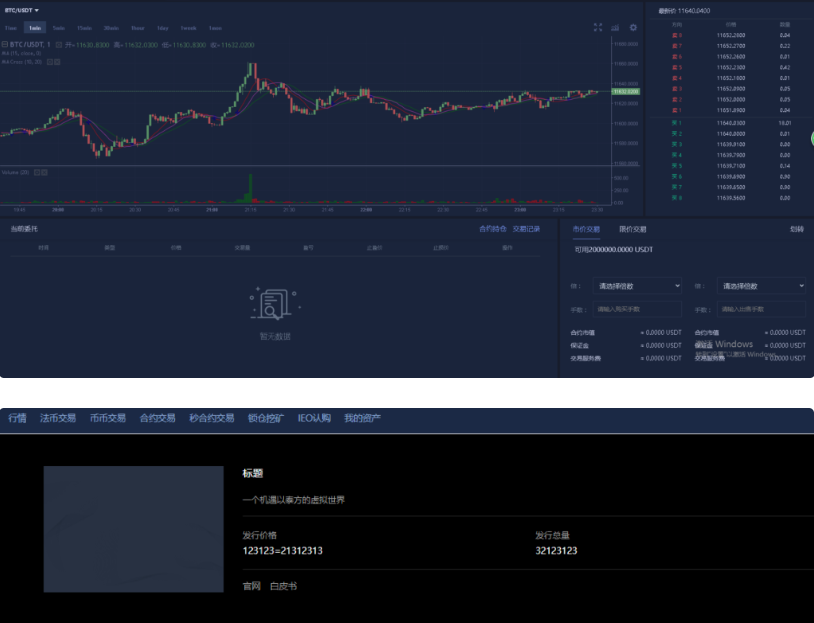Click the IEO project cover thumbnail
The image size is (814, 623).
click(133, 529)
